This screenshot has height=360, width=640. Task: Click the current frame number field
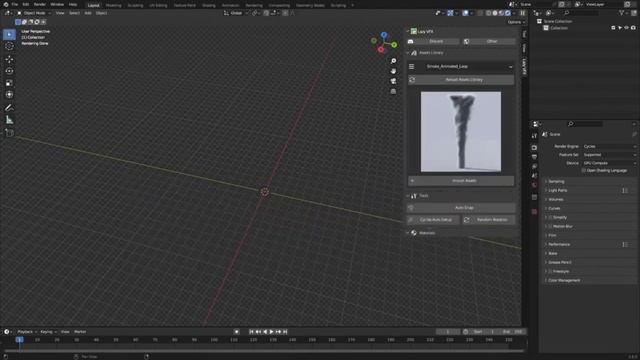[x=447, y=332]
